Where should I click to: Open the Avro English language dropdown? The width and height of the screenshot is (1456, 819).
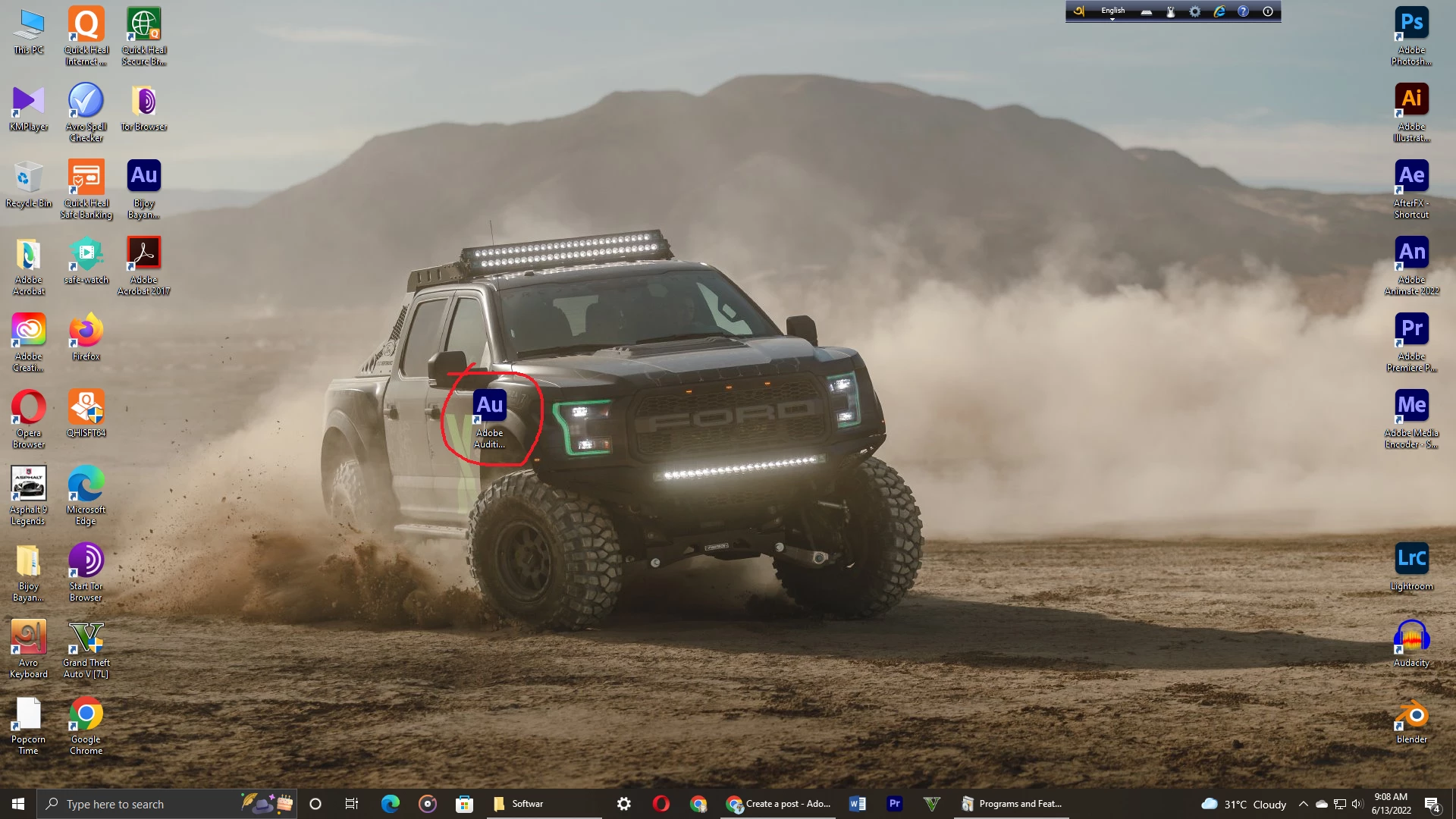pos(1112,12)
